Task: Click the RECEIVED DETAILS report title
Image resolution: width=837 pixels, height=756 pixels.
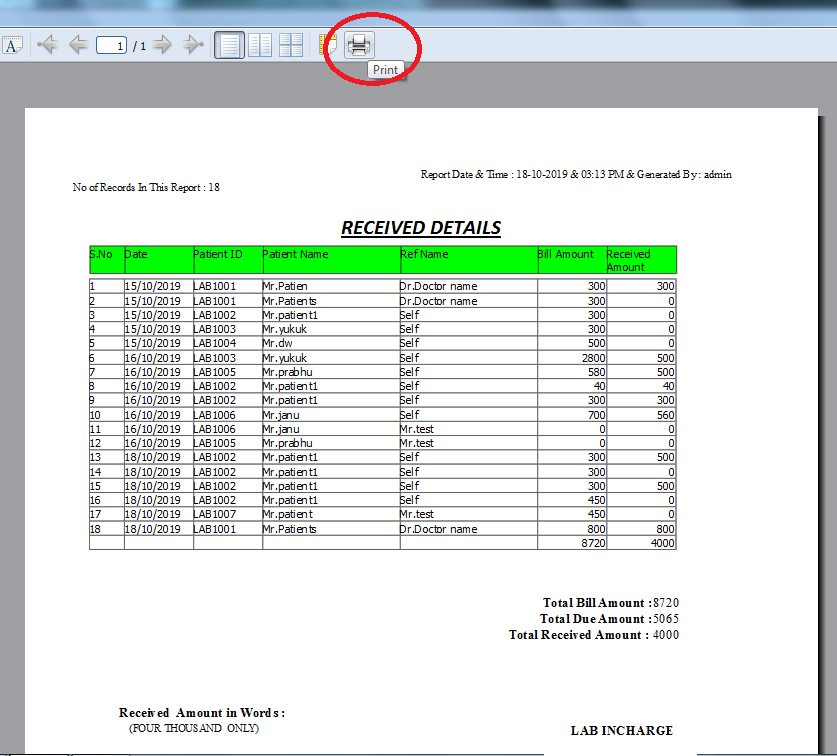Action: pyautogui.click(x=421, y=228)
